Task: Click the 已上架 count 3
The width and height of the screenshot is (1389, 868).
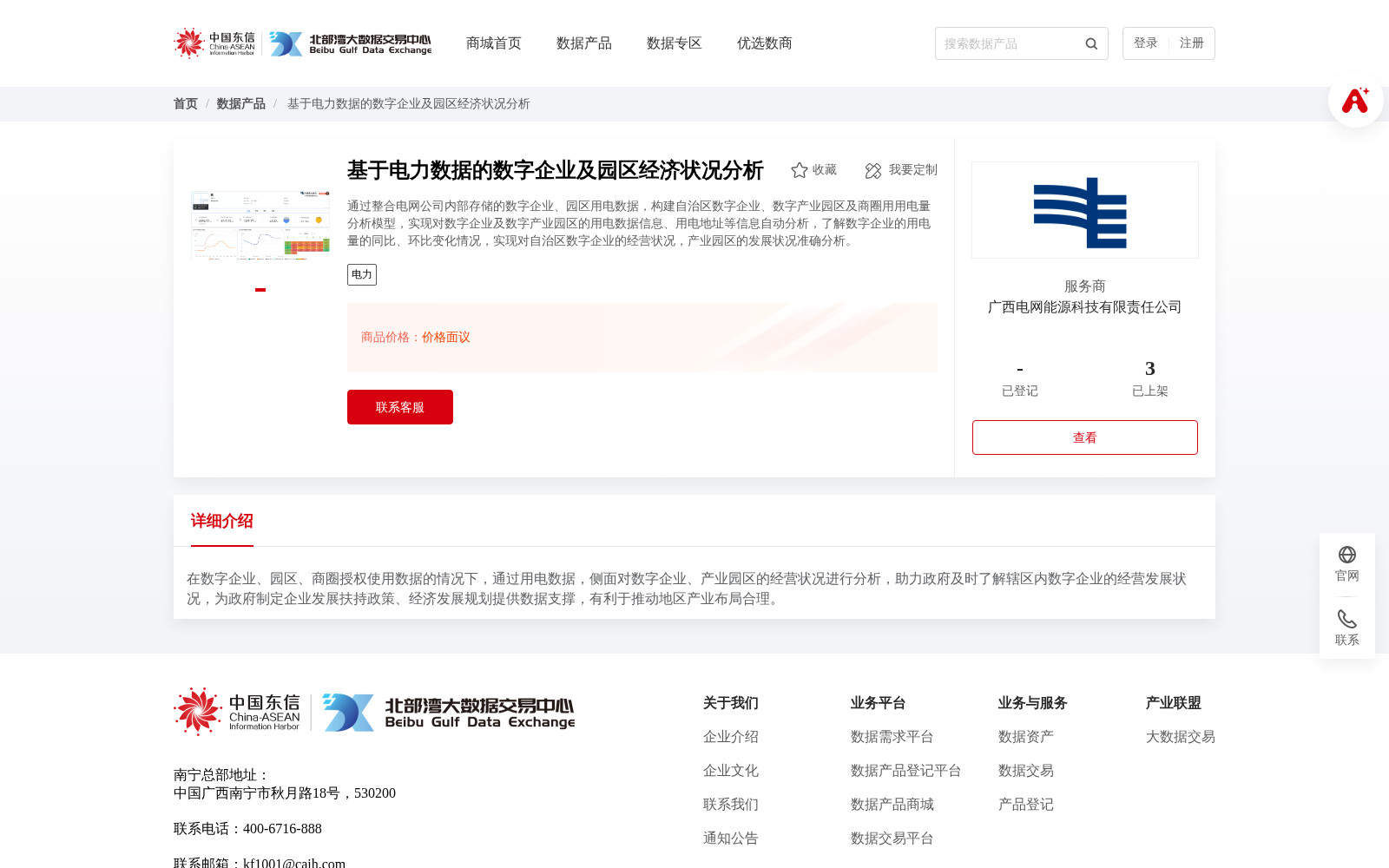Action: pyautogui.click(x=1150, y=369)
